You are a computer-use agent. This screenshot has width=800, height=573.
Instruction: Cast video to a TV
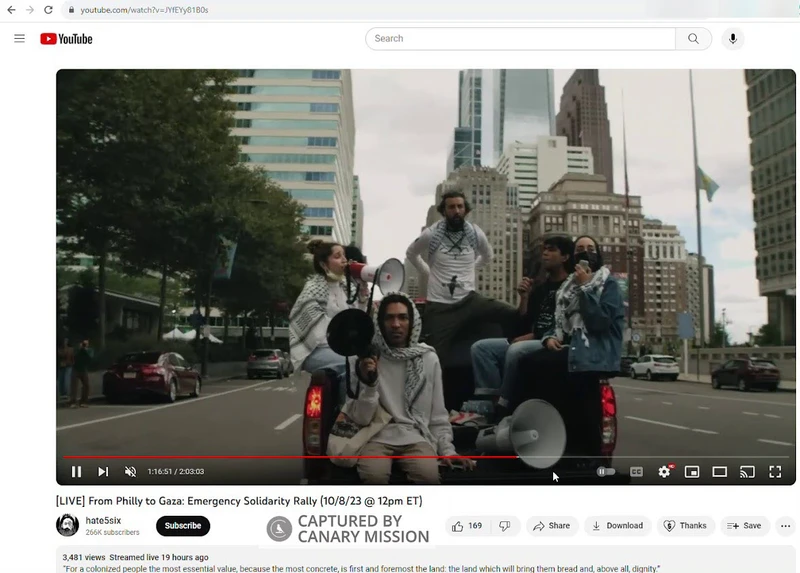point(747,472)
